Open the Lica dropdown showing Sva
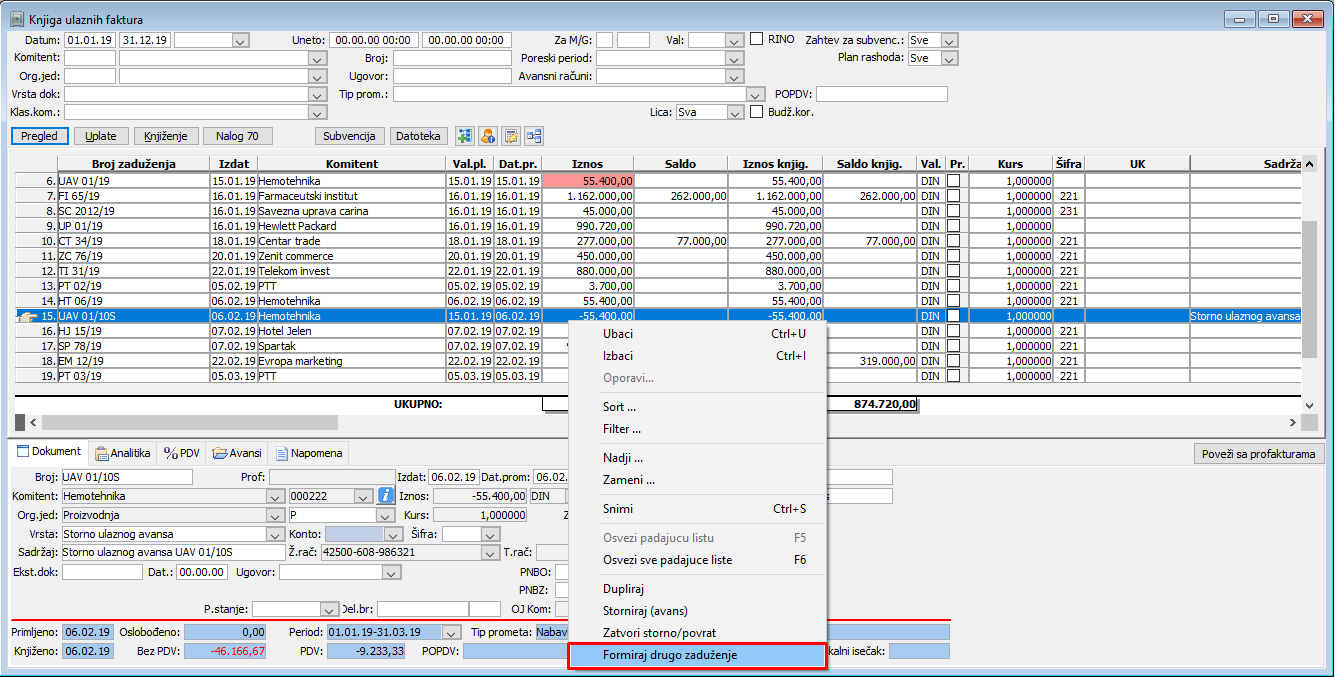This screenshot has height=677, width=1335. (x=736, y=113)
